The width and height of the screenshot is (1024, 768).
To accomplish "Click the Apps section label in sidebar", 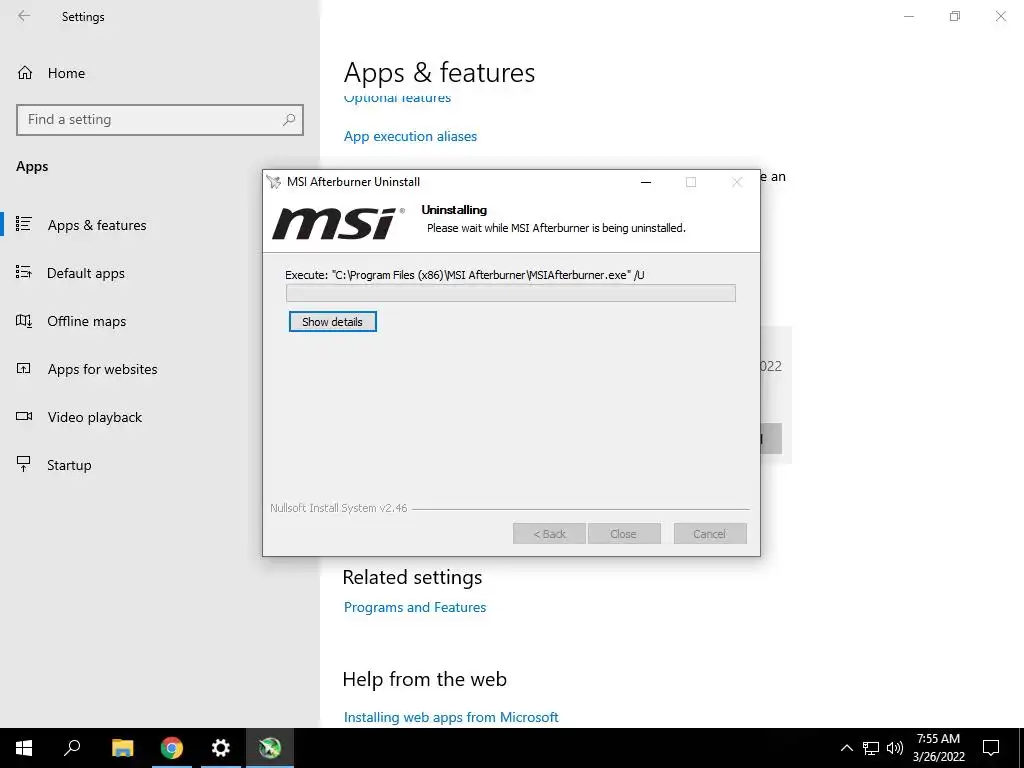I will [x=32, y=167].
